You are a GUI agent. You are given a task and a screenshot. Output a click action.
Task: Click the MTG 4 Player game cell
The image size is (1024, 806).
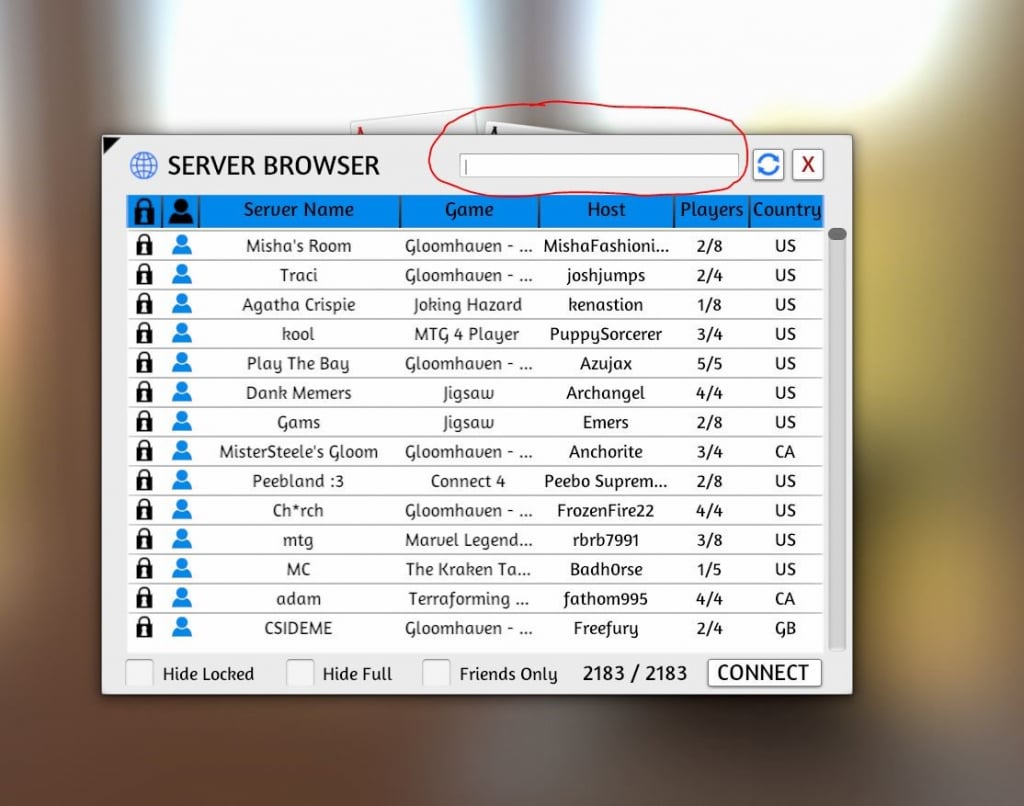click(x=466, y=334)
